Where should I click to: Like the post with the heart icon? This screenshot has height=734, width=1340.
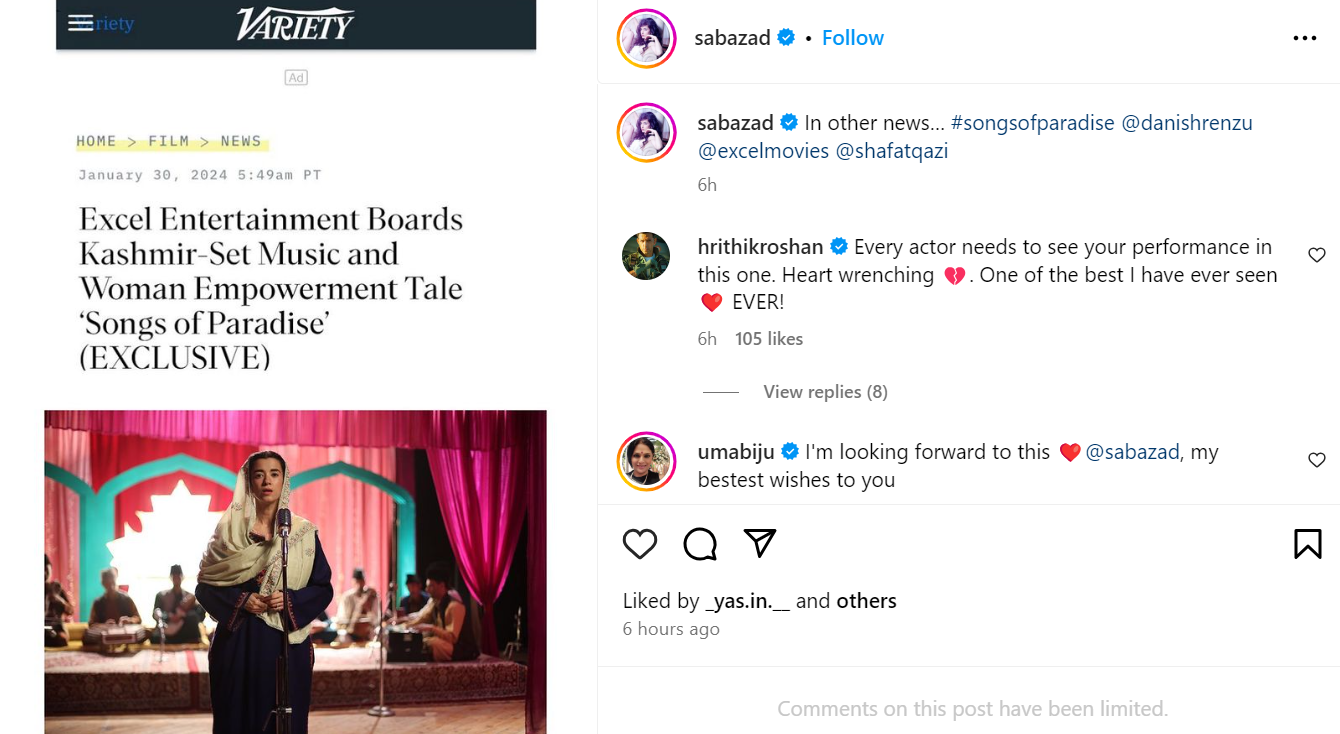click(640, 544)
